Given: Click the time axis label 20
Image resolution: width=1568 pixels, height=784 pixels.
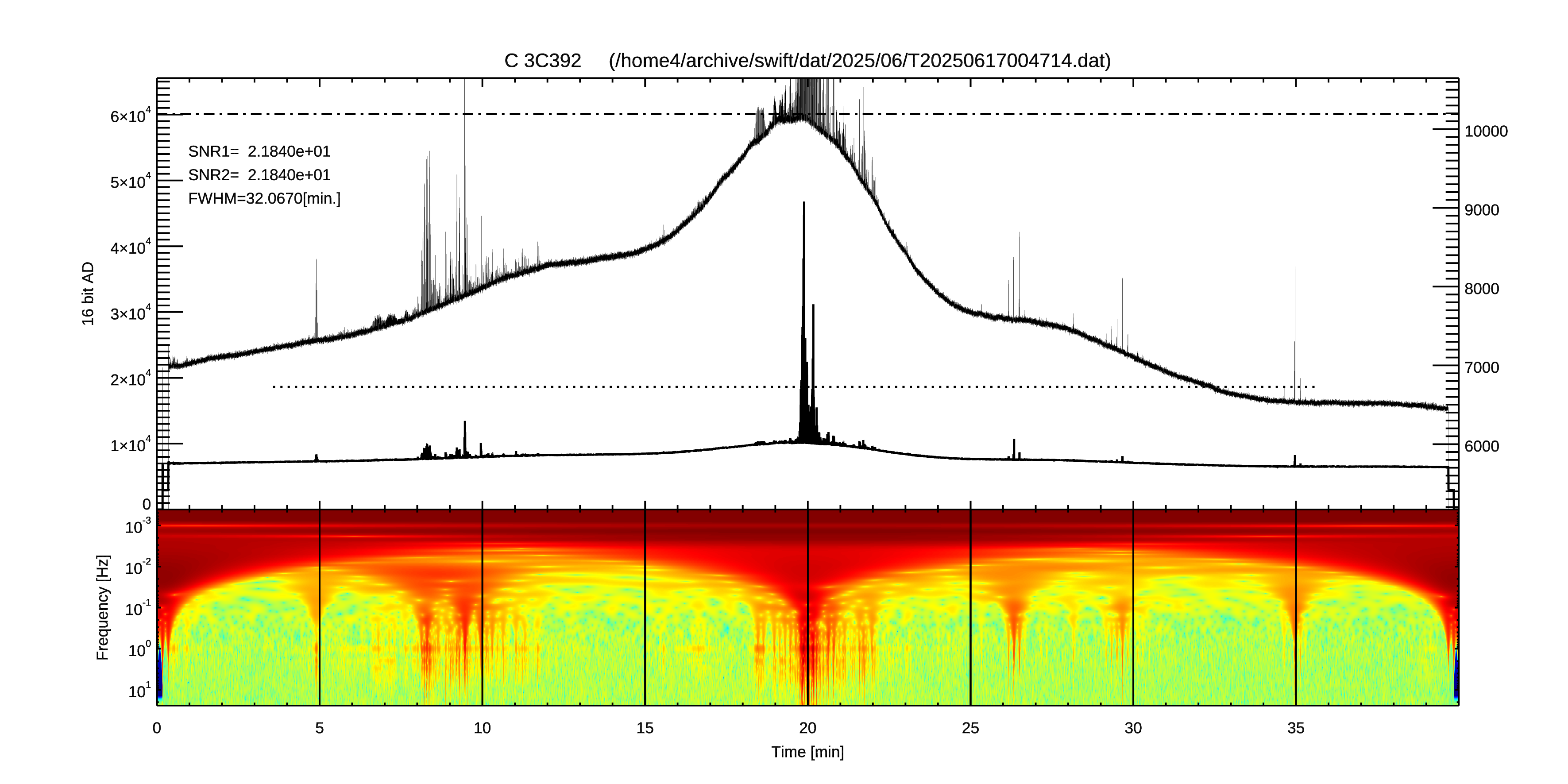Looking at the screenshot, I should pos(807,728).
